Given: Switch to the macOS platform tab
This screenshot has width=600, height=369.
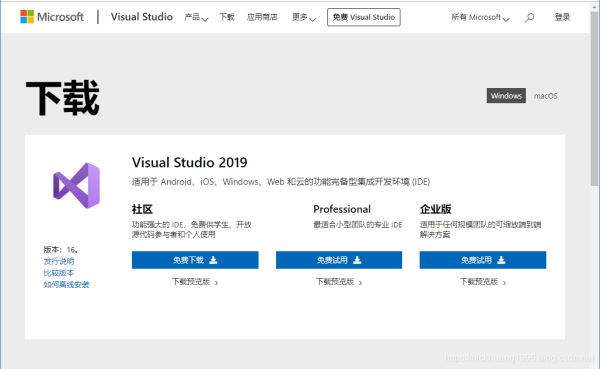Looking at the screenshot, I should point(546,96).
